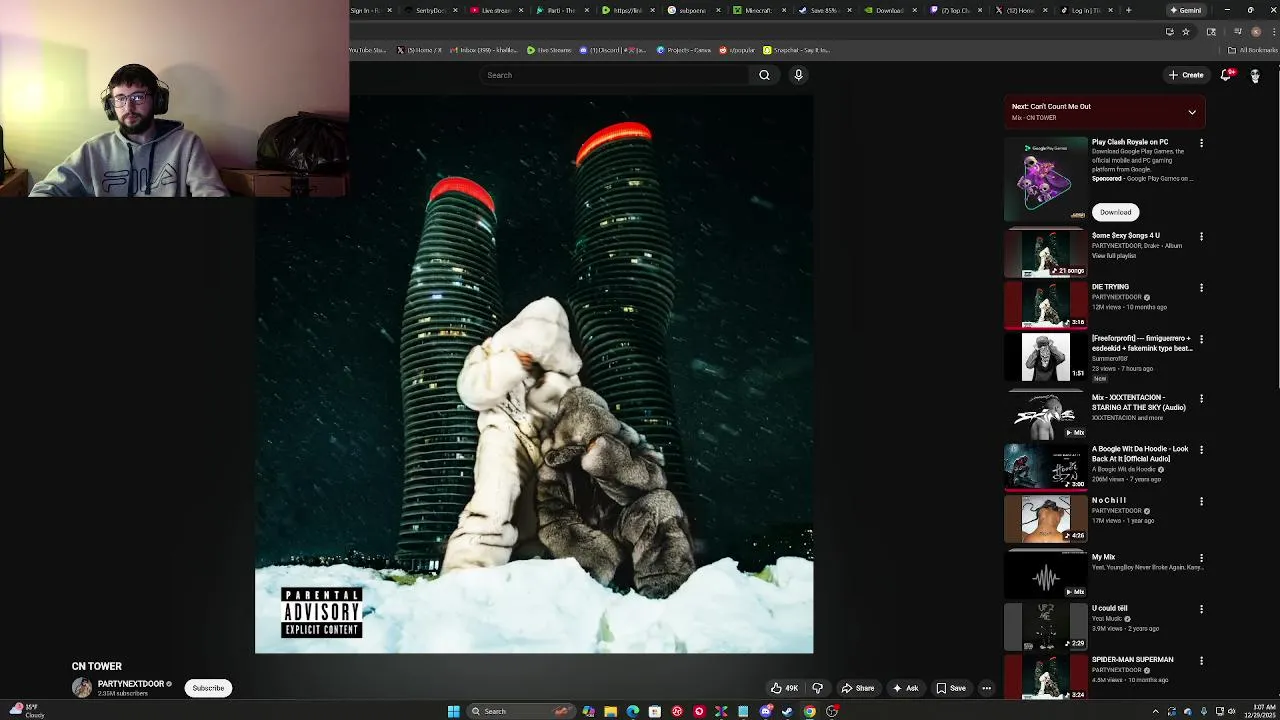Open U could tell video thumbnail

1045,626
